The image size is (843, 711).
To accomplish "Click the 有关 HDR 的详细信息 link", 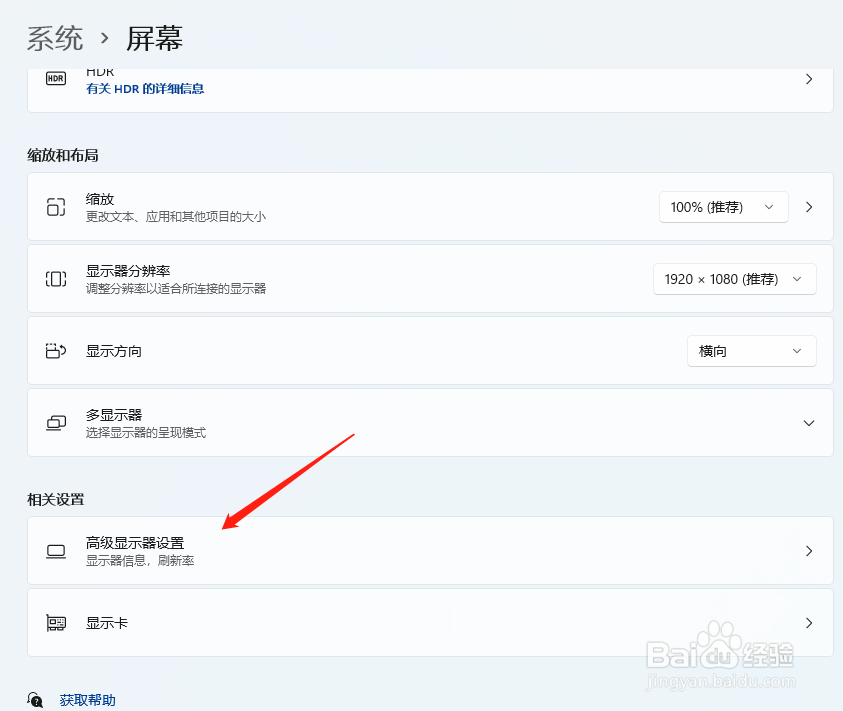I will pos(143,89).
